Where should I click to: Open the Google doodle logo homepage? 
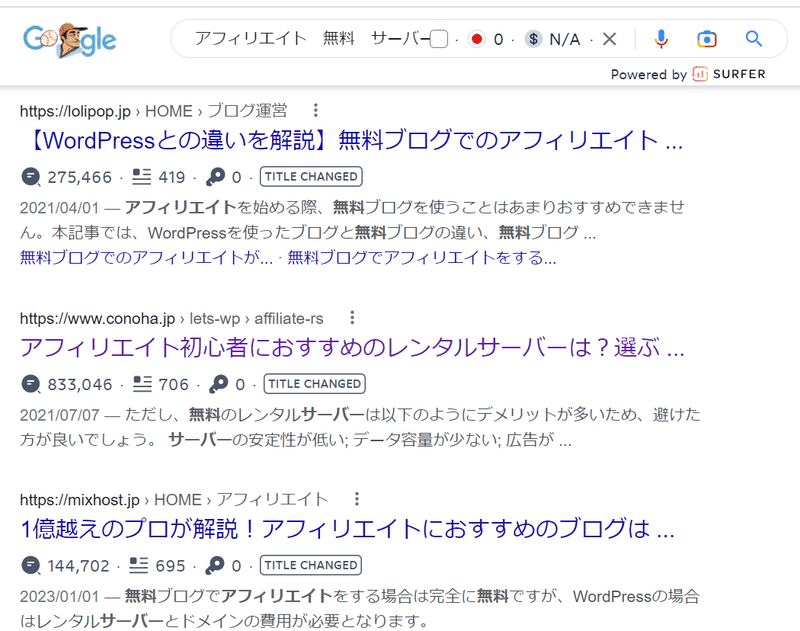click(x=70, y=39)
